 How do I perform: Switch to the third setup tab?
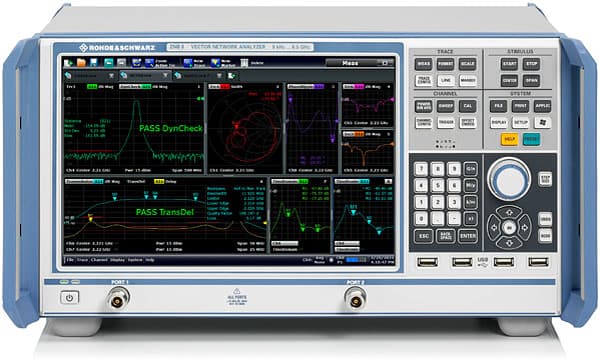click(x=198, y=76)
